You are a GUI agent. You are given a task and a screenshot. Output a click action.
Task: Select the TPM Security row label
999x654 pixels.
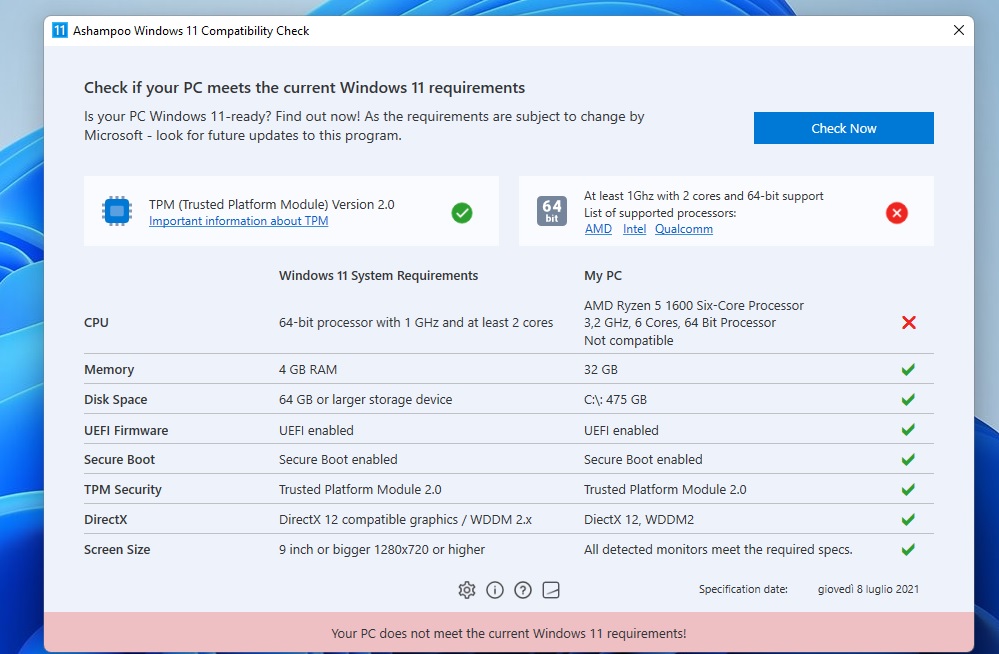coord(123,490)
